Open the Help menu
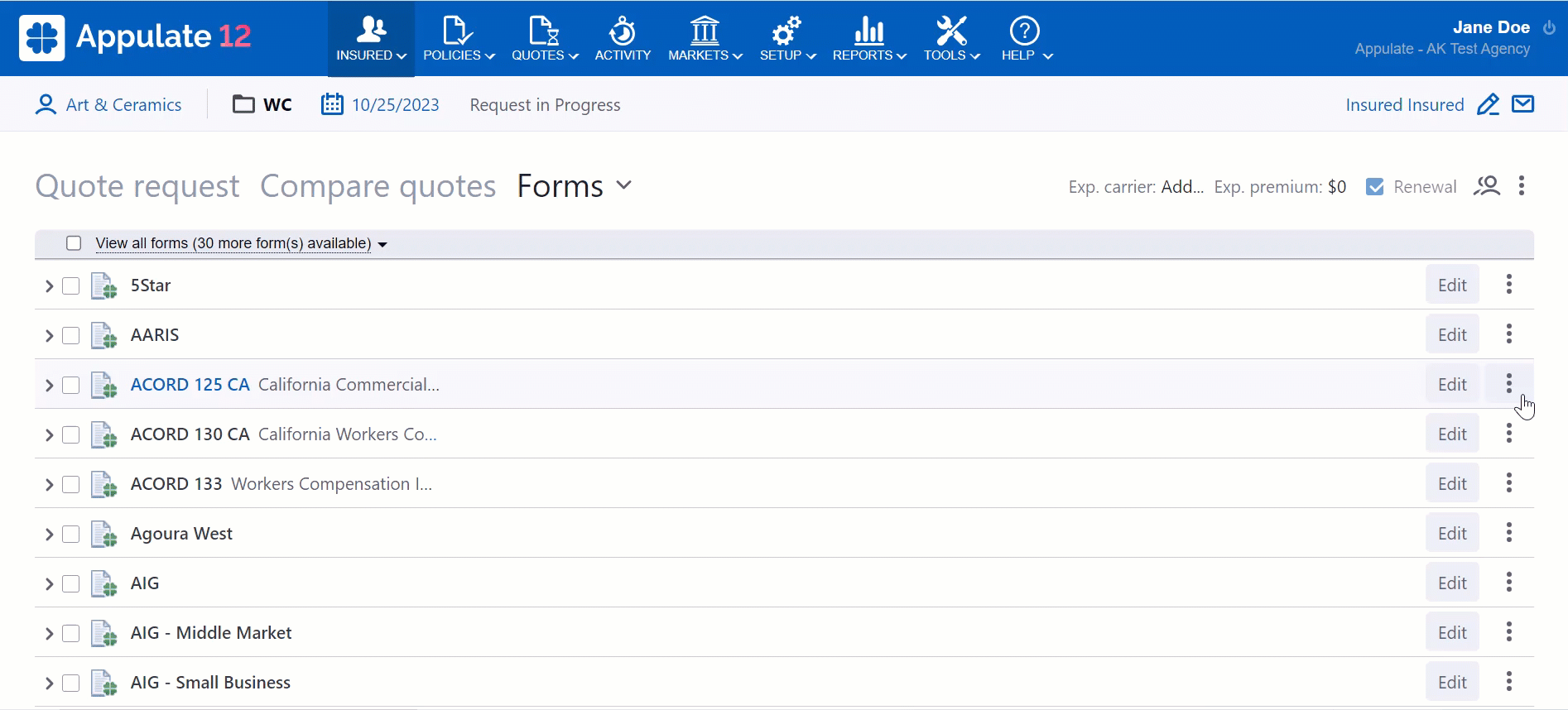Viewport: 1568px width, 710px height. [1027, 39]
